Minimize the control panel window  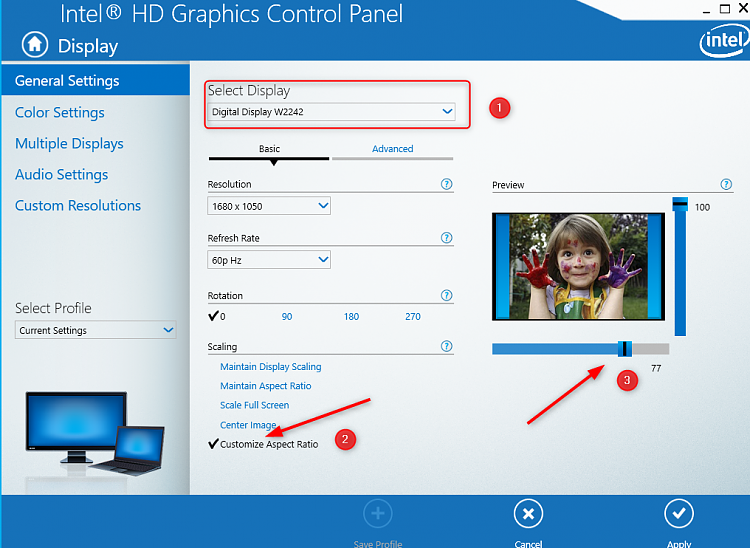tap(706, 11)
